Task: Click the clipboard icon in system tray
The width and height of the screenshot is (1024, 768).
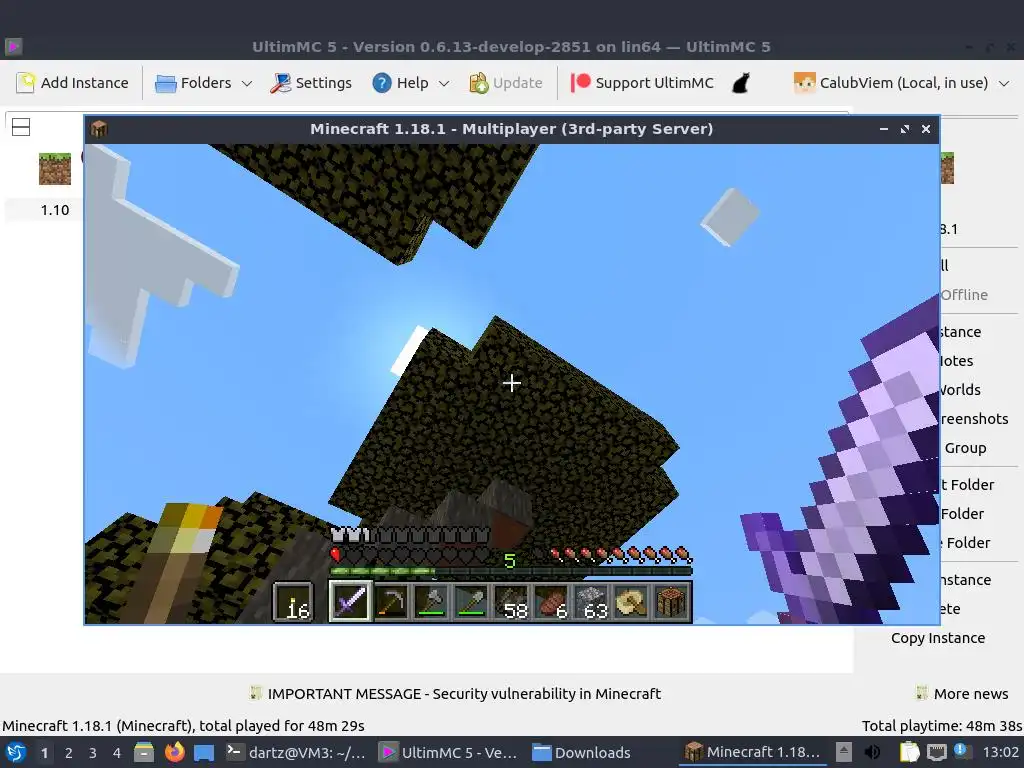Action: pos(909,752)
